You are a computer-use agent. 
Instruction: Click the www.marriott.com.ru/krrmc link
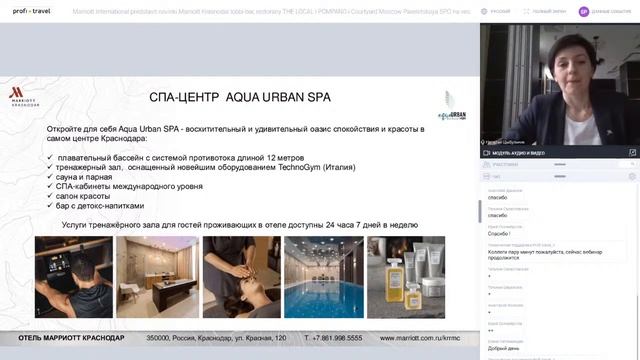coord(420,338)
